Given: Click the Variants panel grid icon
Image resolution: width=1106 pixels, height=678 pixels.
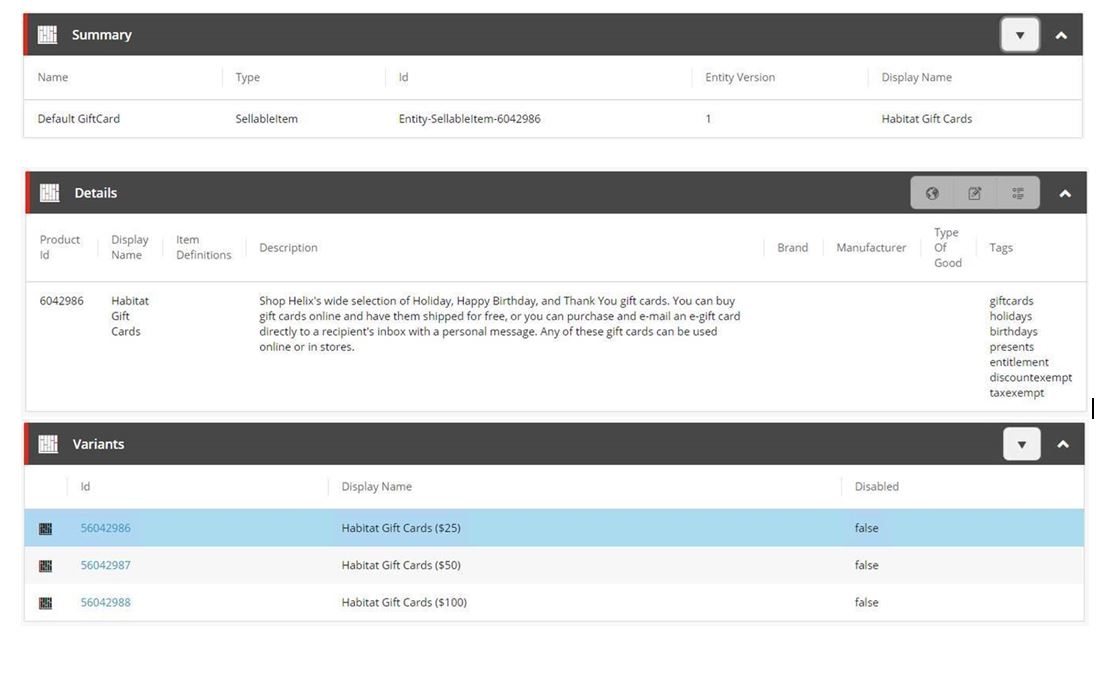Looking at the screenshot, I should (x=48, y=444).
